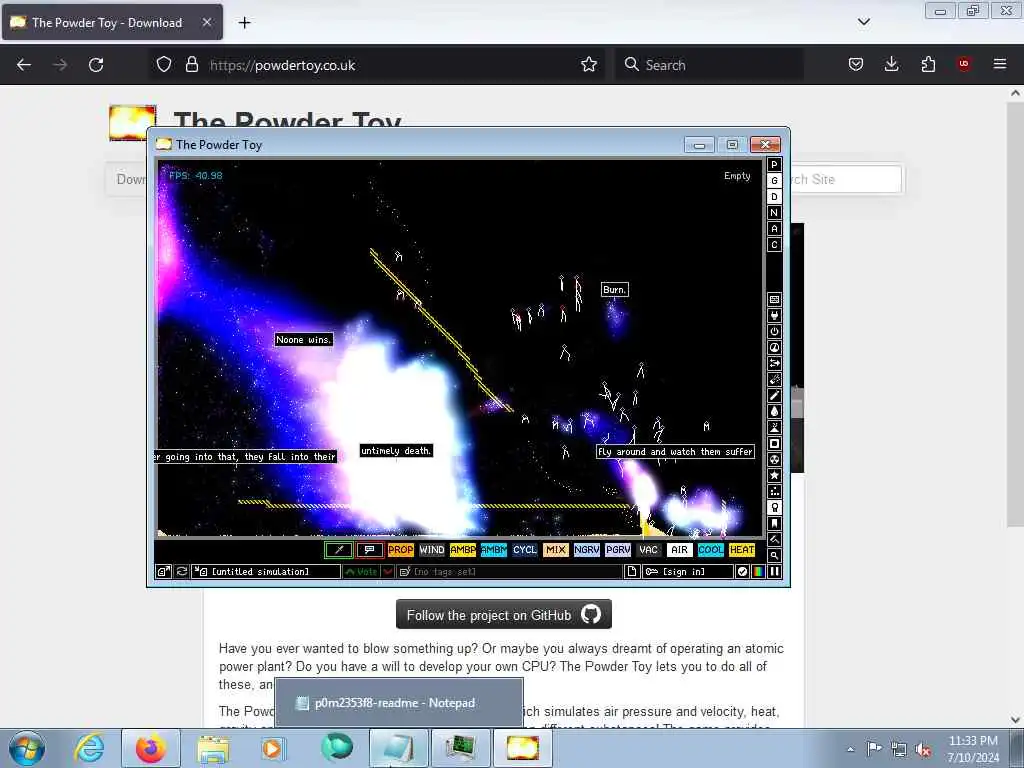Click the [sign in] button
Viewport: 1024px width, 768px height.
[688, 571]
